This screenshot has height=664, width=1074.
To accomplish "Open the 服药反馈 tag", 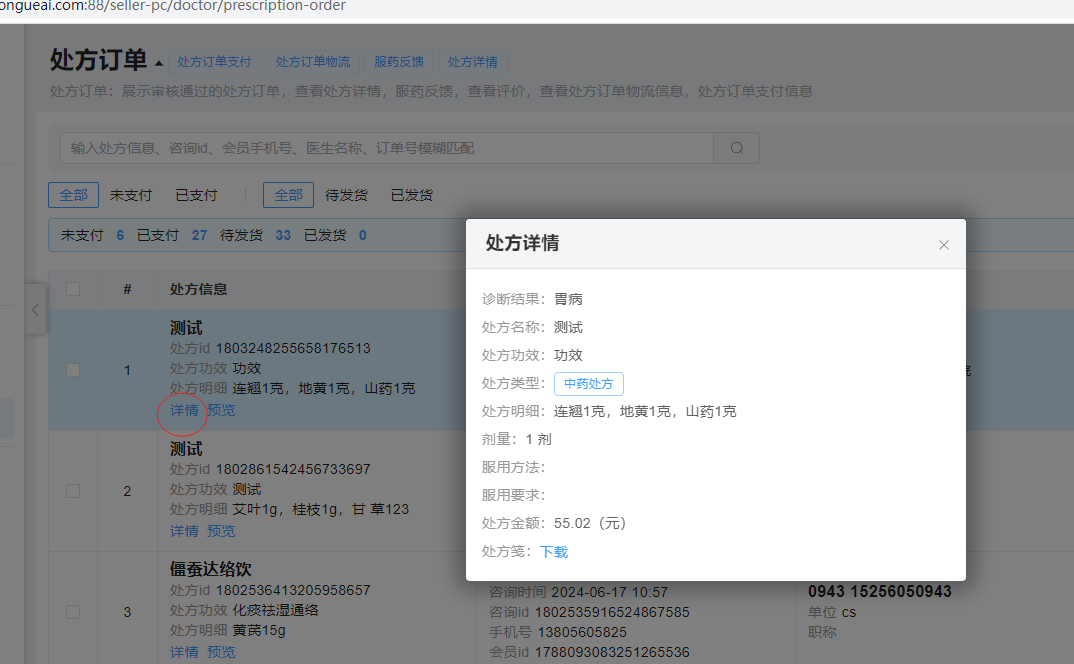I will pos(399,62).
